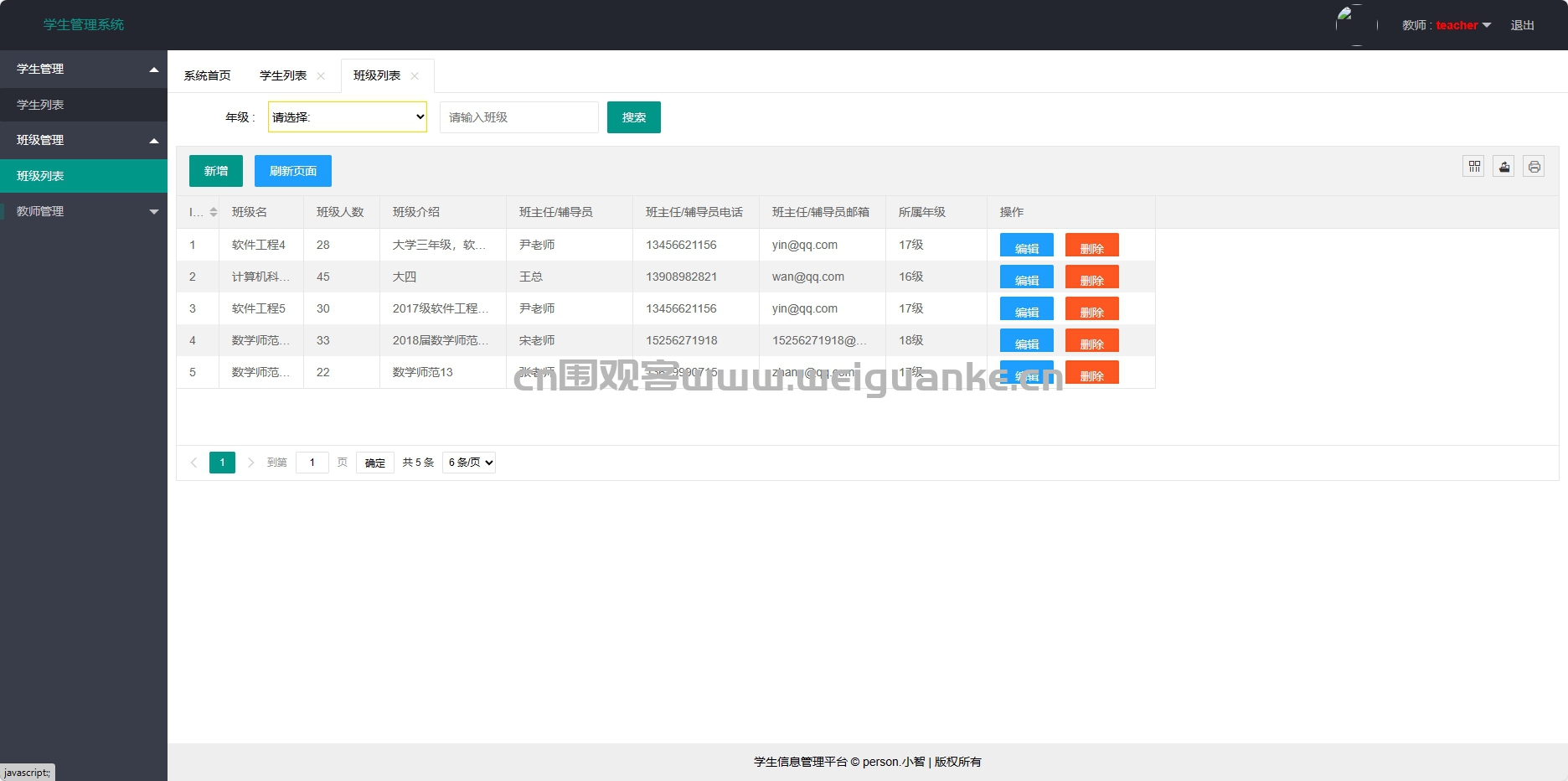Open 班级列表 in the sidebar
The image size is (1568, 781).
click(x=84, y=176)
